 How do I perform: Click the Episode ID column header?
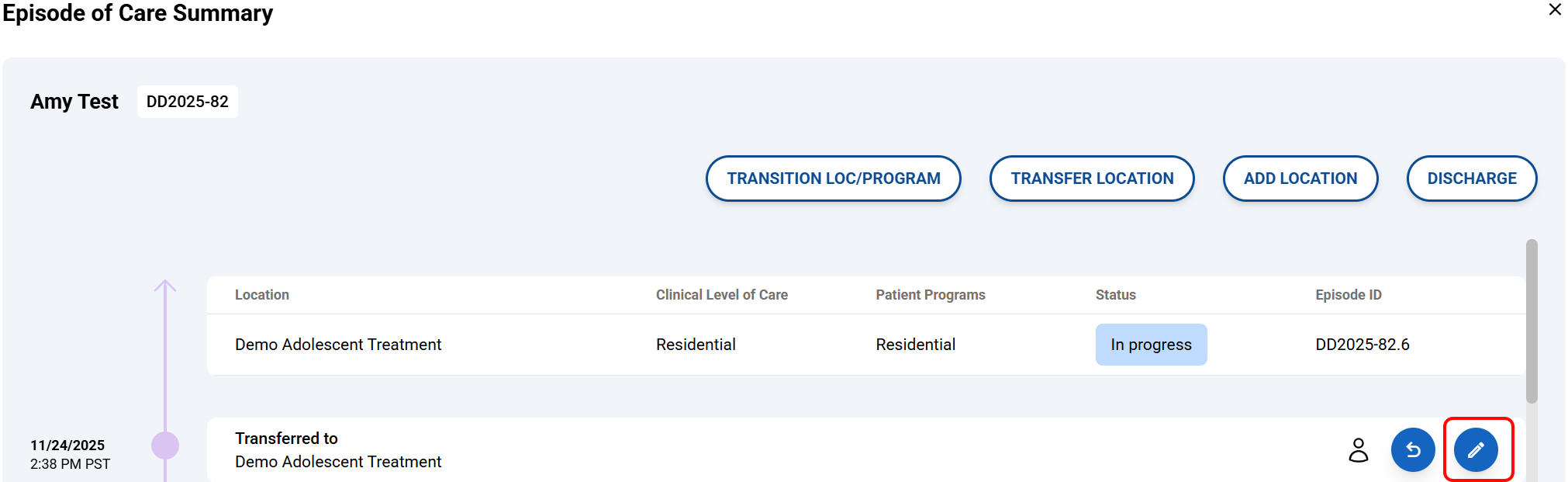pyautogui.click(x=1348, y=295)
